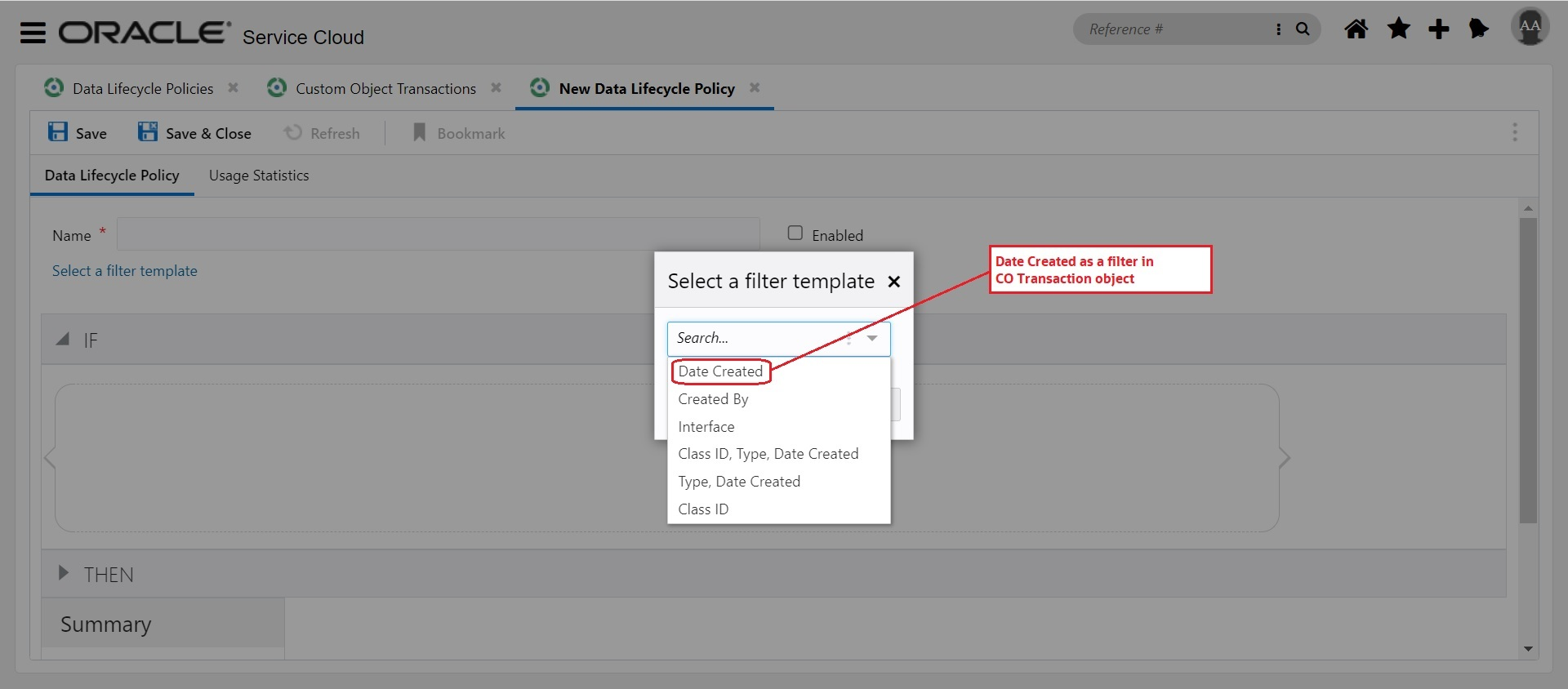This screenshot has height=689, width=1568.
Task: Click the 'Select a filter template' link
Action: click(125, 271)
